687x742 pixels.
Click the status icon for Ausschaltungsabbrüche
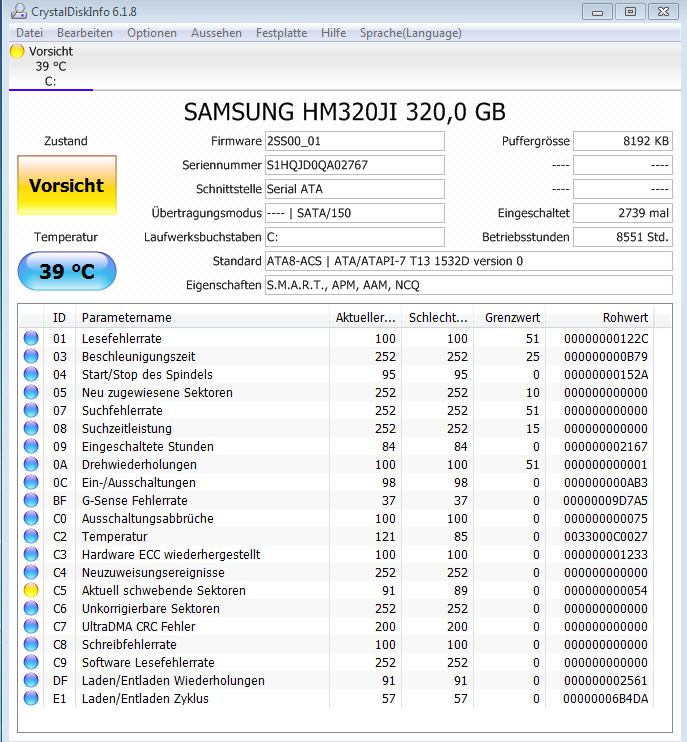31,518
